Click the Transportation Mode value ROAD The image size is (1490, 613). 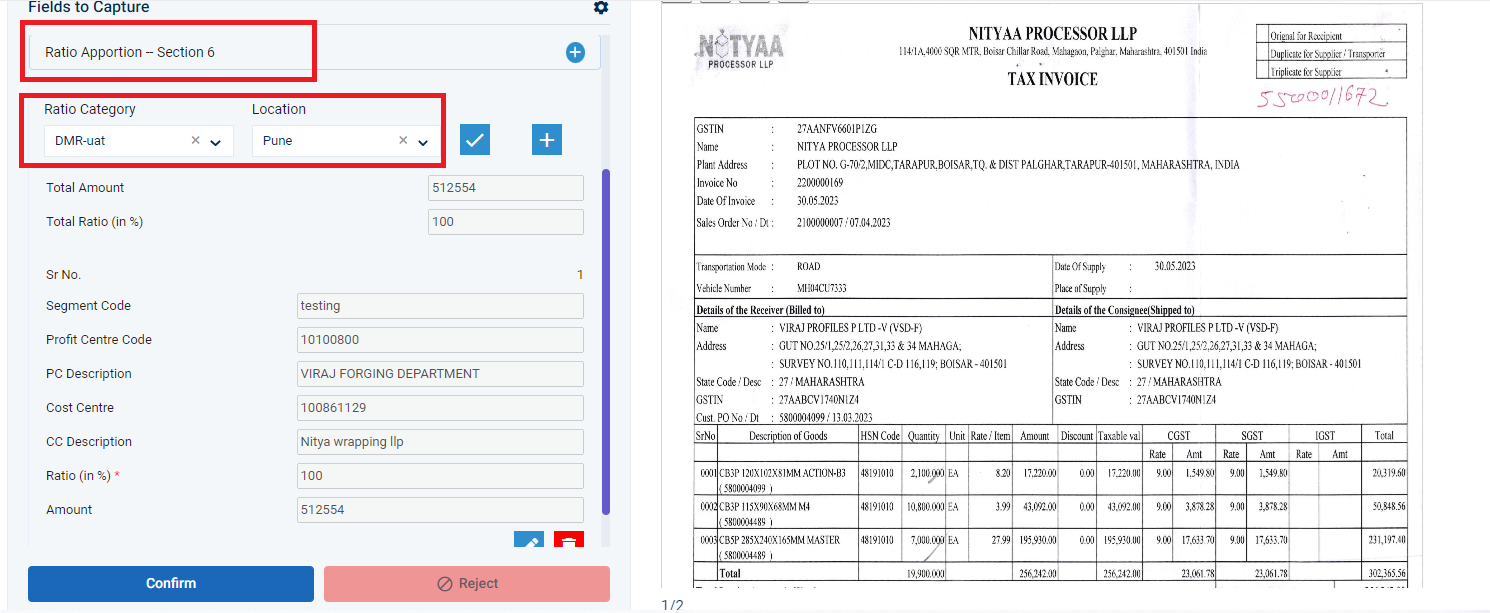809,267
